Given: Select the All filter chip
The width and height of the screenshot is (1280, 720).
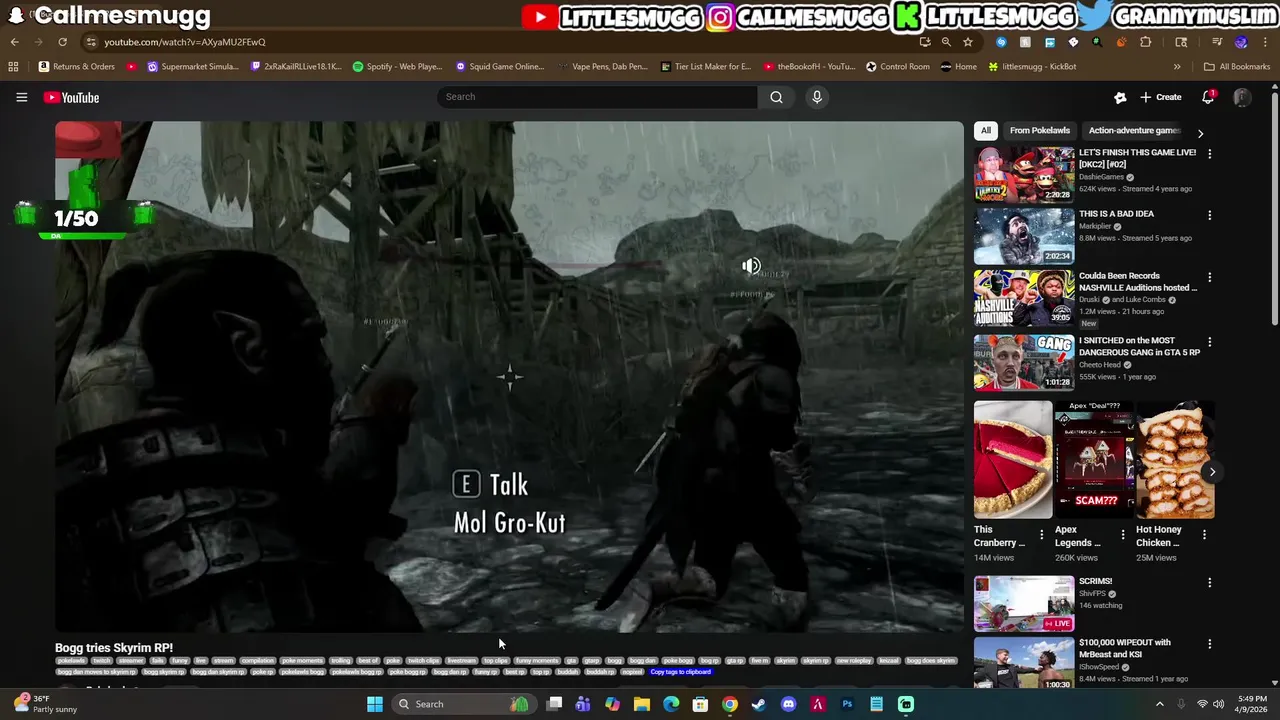Looking at the screenshot, I should click(985, 130).
